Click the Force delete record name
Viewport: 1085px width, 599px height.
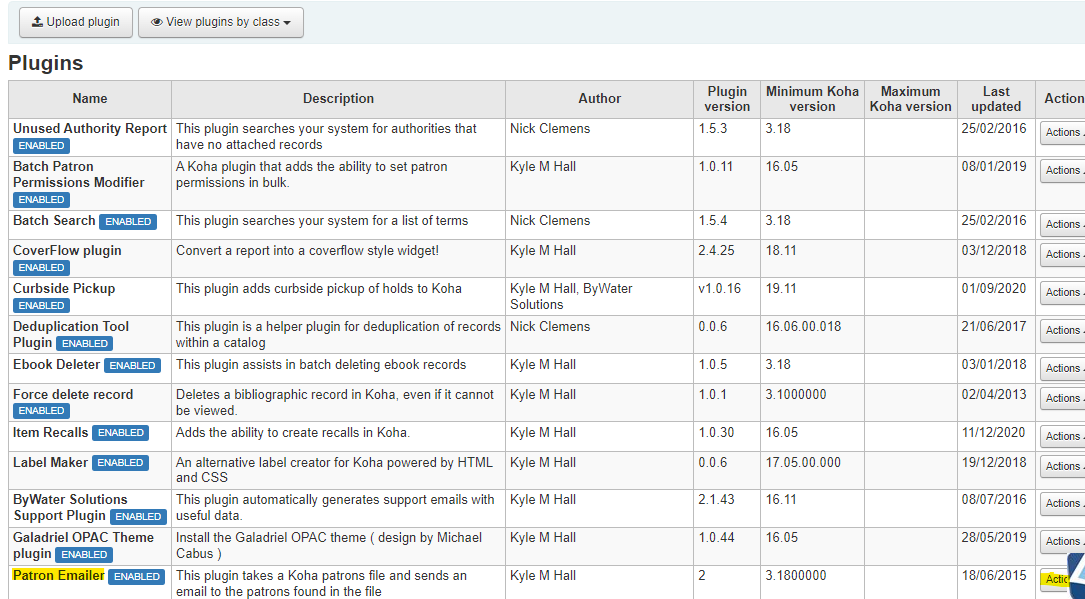tap(73, 394)
